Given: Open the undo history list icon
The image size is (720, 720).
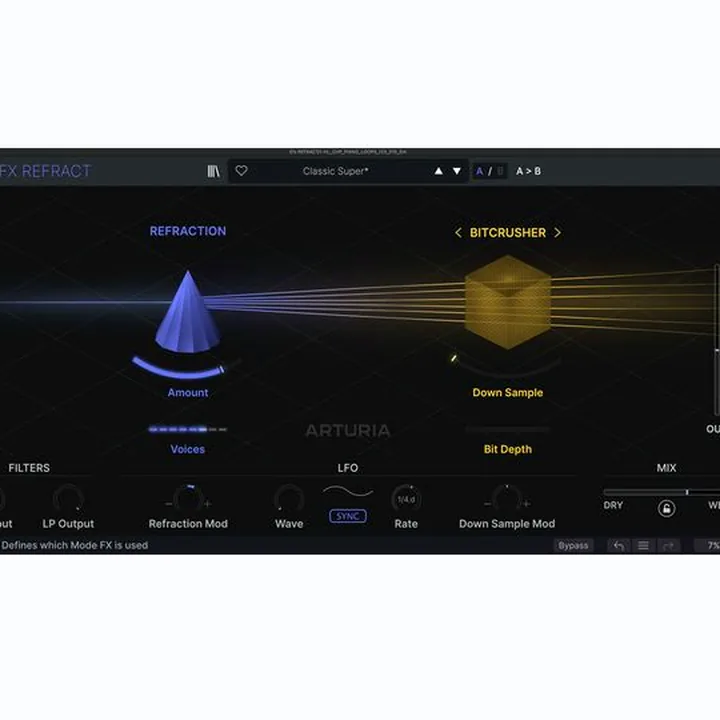Looking at the screenshot, I should click(643, 546).
